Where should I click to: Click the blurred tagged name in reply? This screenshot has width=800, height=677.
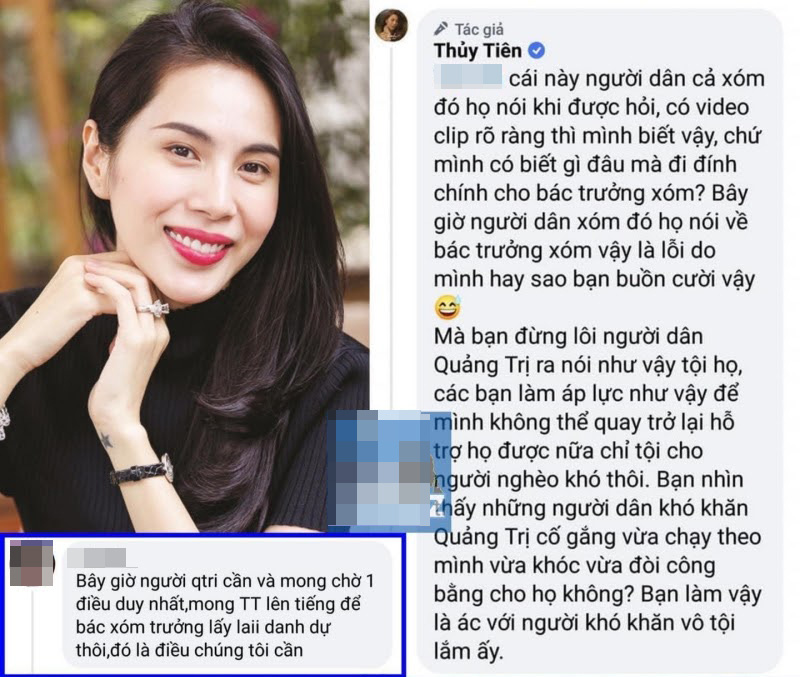468,77
